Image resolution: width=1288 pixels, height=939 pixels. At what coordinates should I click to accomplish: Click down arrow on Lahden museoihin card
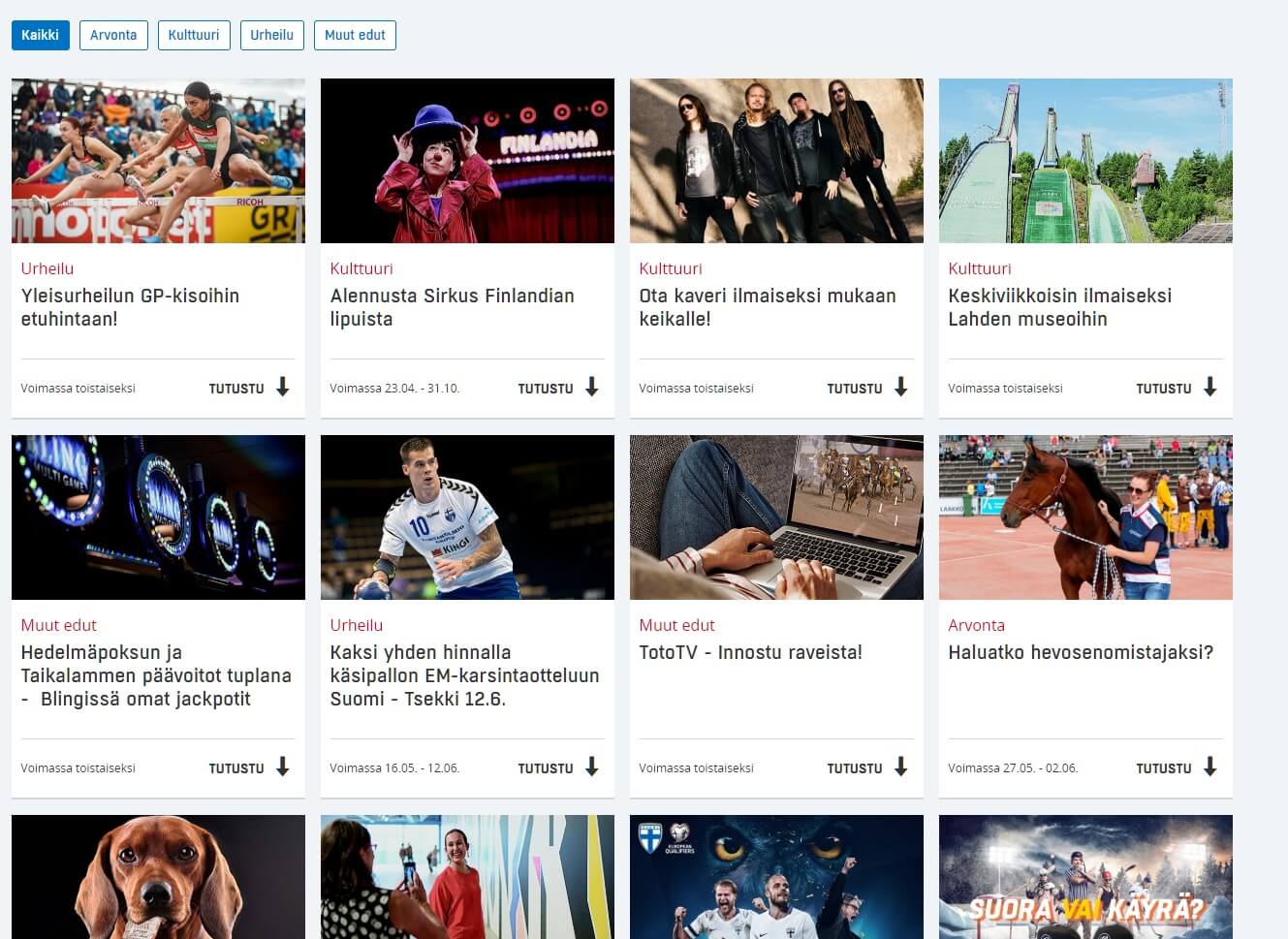tap(1209, 388)
